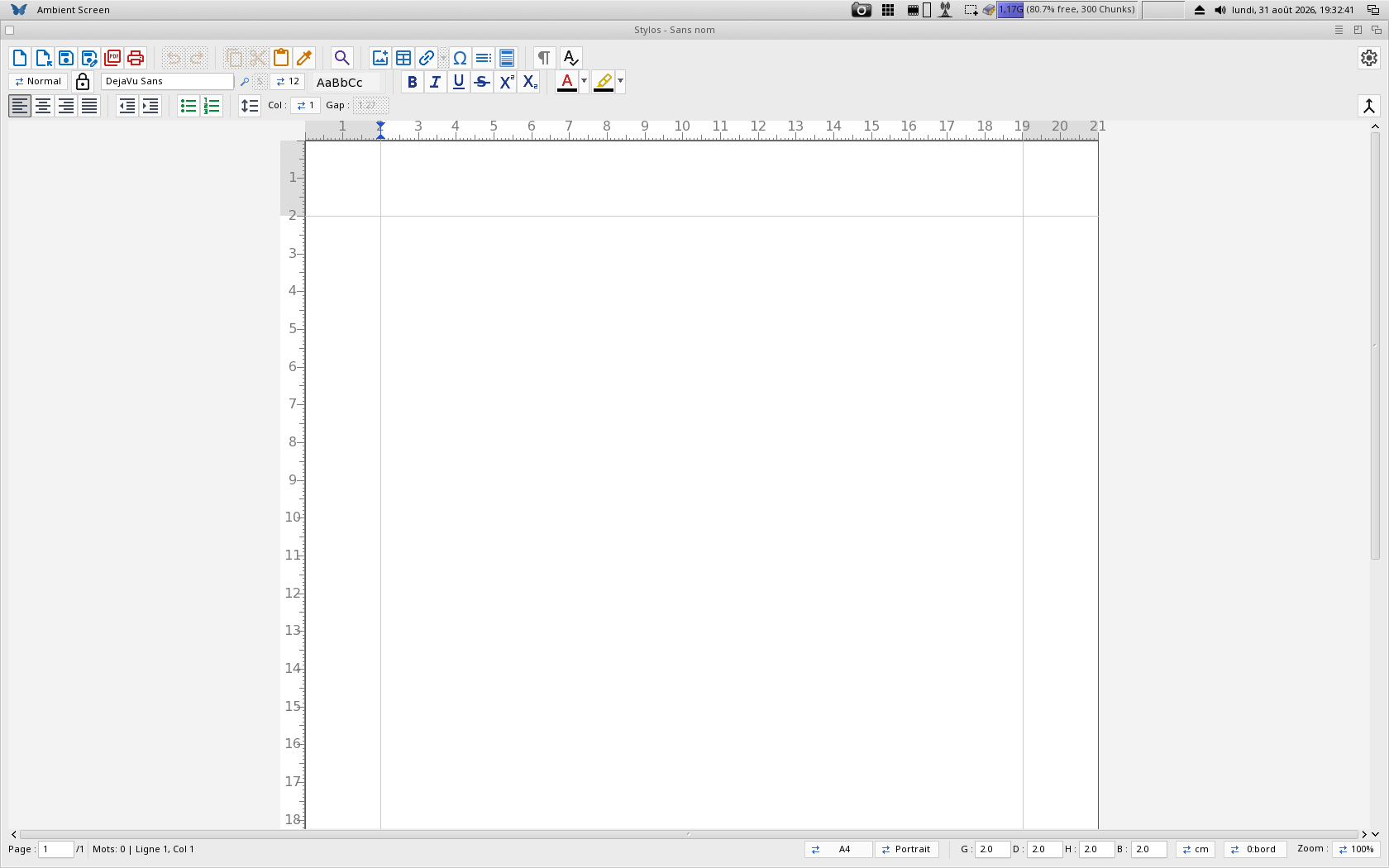Click the tab stop marker on the horizontal ruler
Viewport: 1389px width, 868px height.
(x=380, y=129)
